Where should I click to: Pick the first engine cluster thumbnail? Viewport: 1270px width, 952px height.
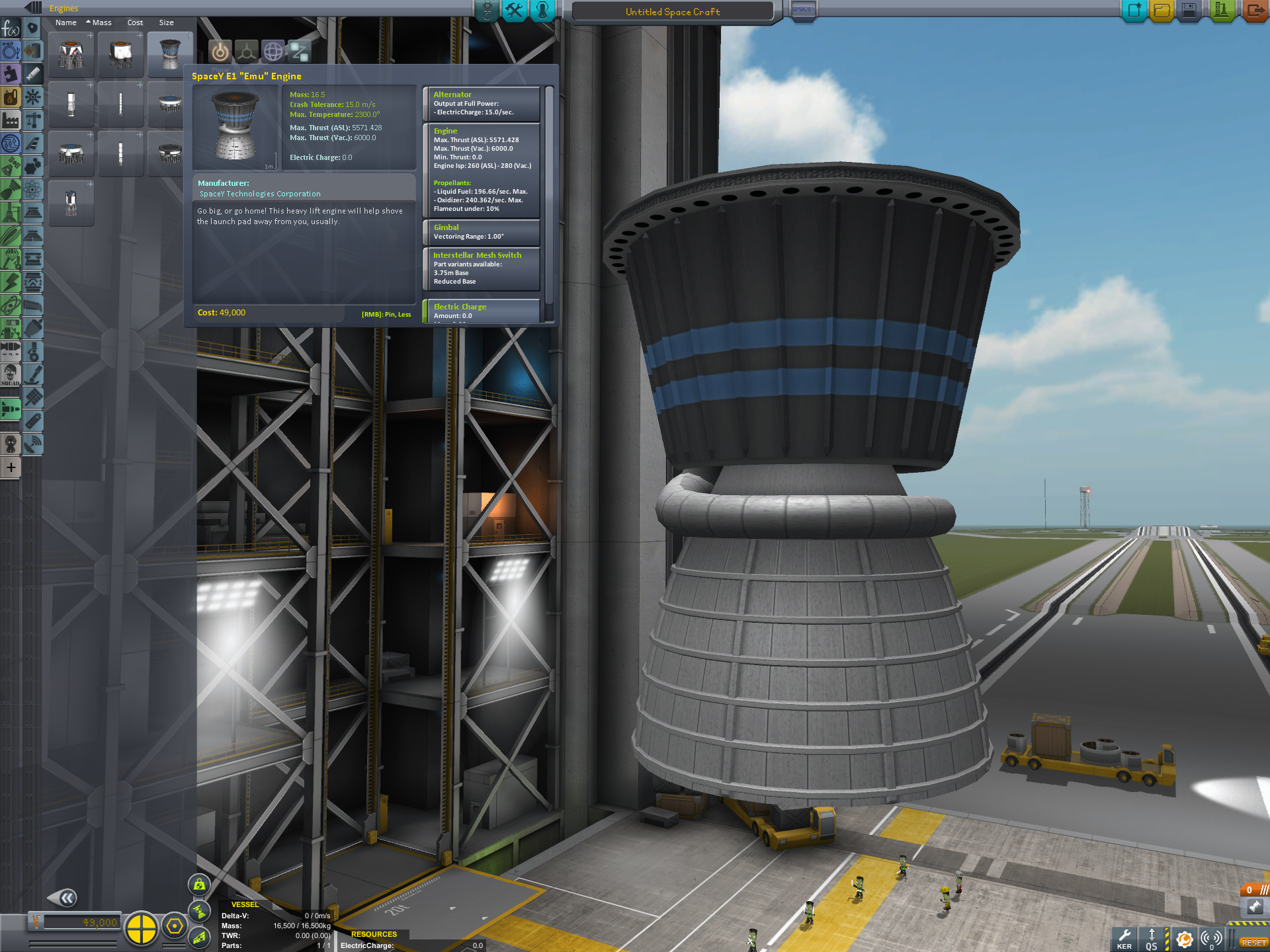(x=71, y=54)
